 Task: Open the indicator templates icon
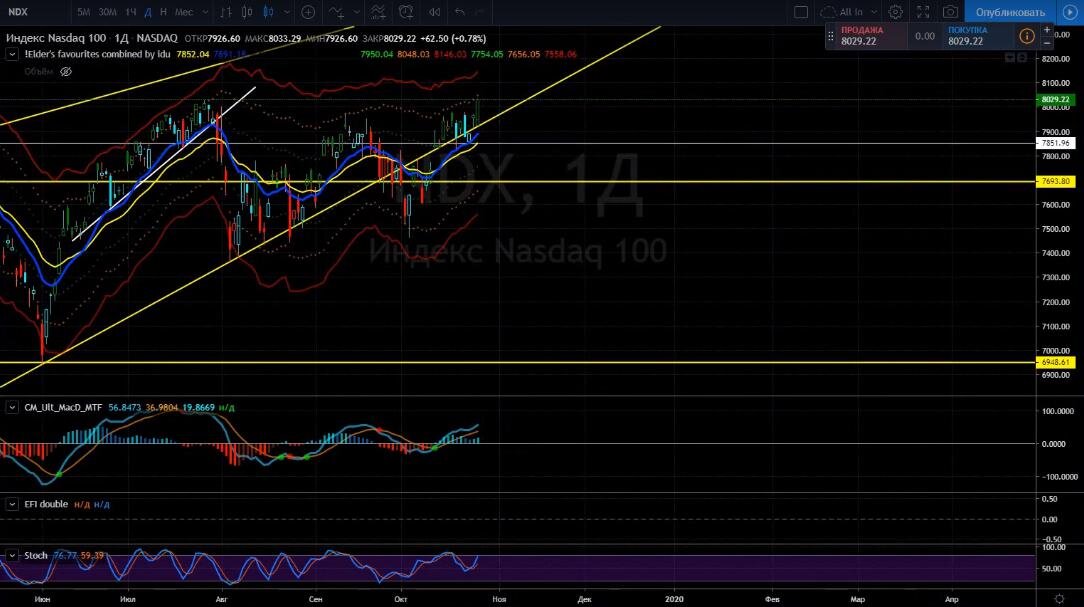click(x=378, y=12)
